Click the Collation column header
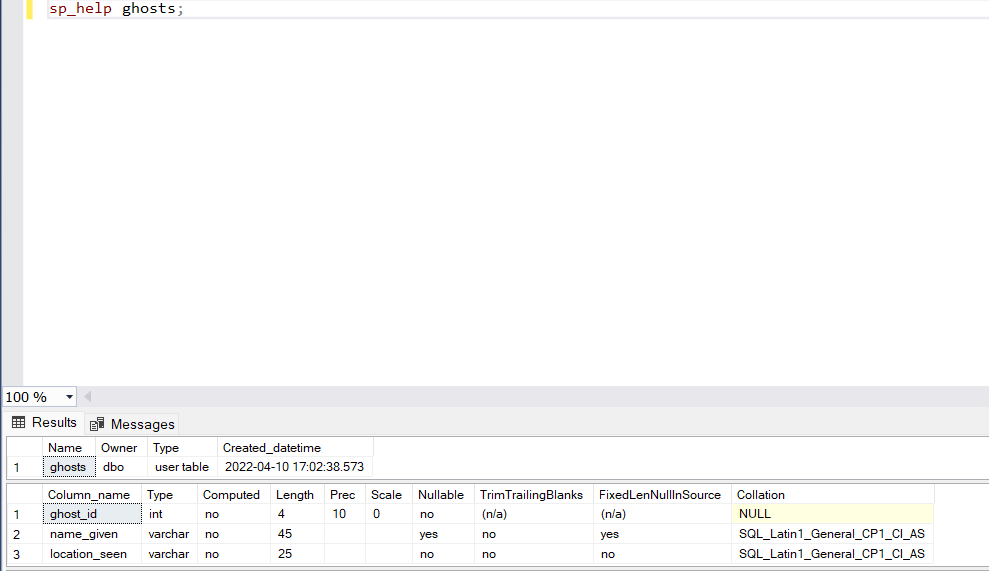This screenshot has height=571, width=989. pos(833,495)
